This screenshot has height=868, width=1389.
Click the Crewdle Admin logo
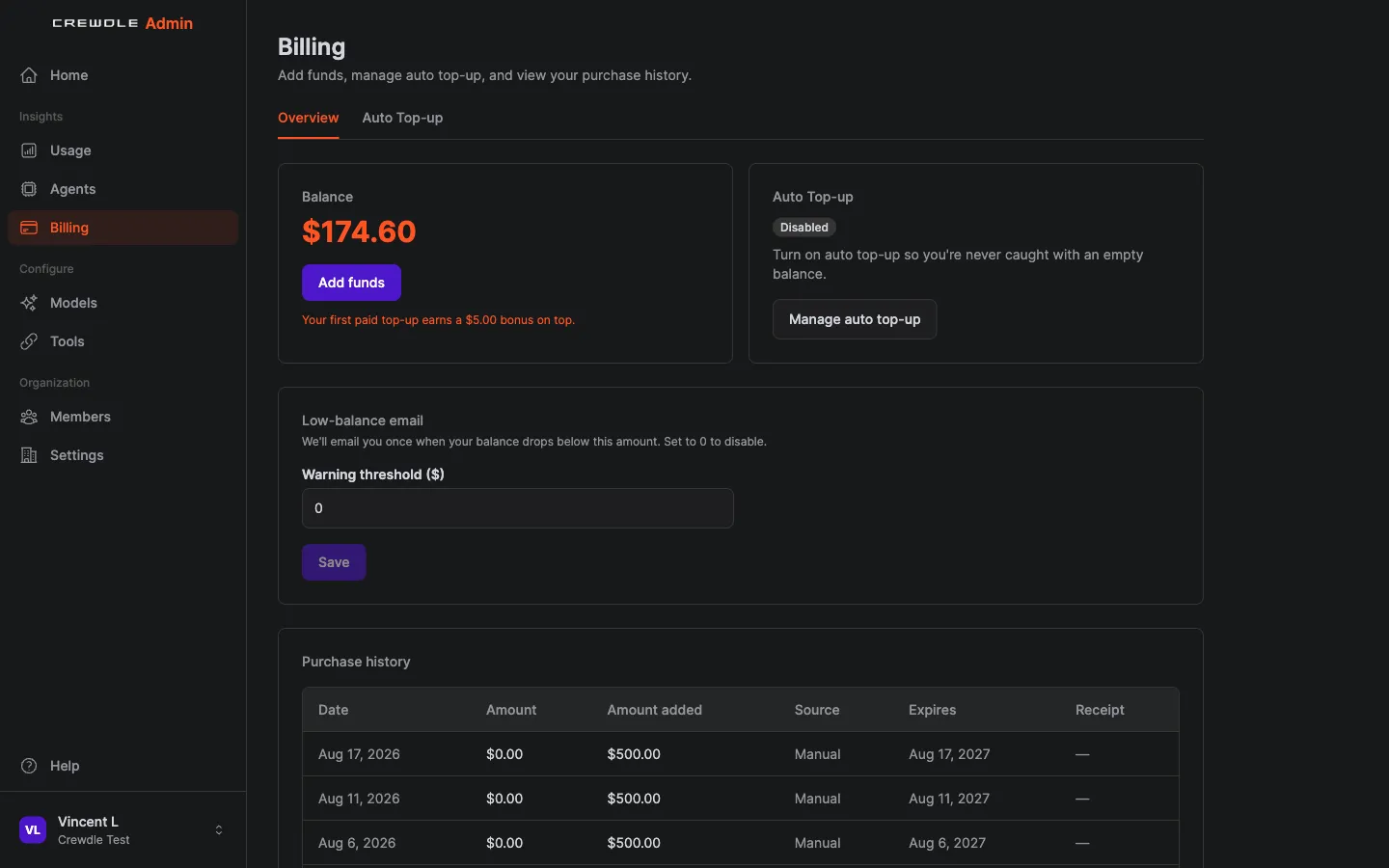[x=123, y=23]
